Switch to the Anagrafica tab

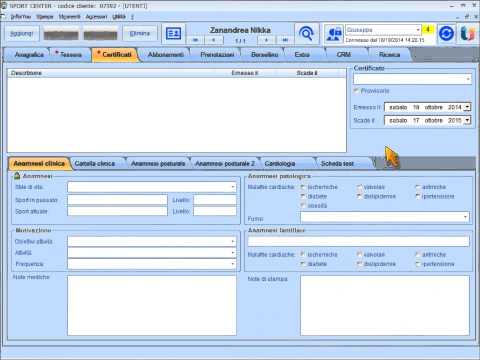[29, 55]
